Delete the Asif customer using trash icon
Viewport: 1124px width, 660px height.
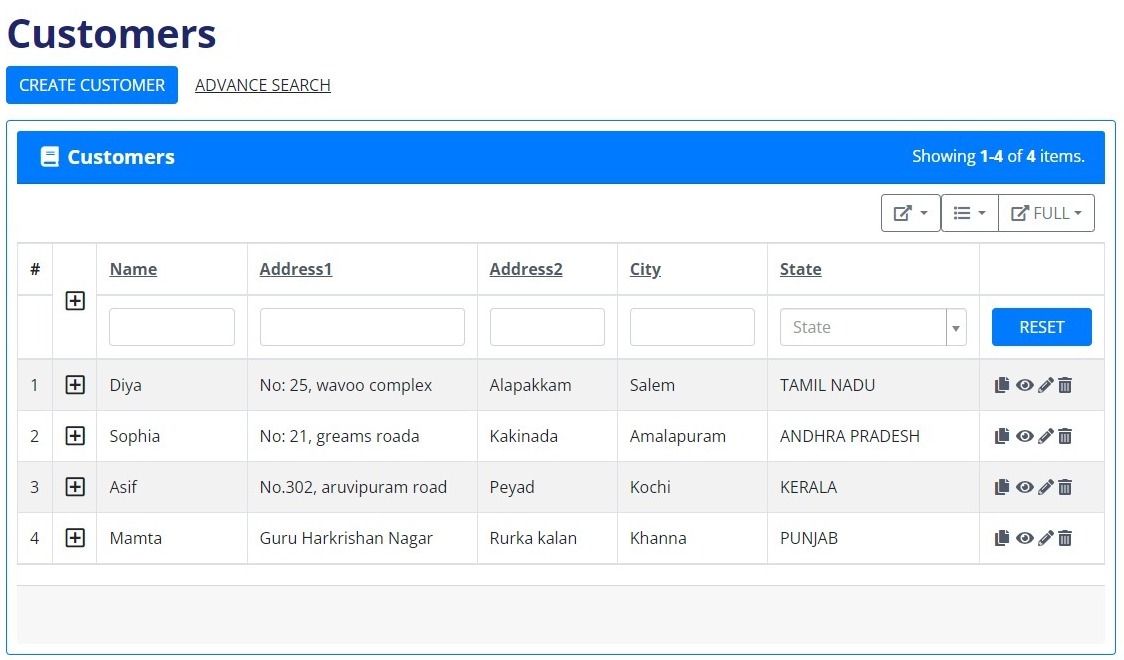click(x=1066, y=487)
